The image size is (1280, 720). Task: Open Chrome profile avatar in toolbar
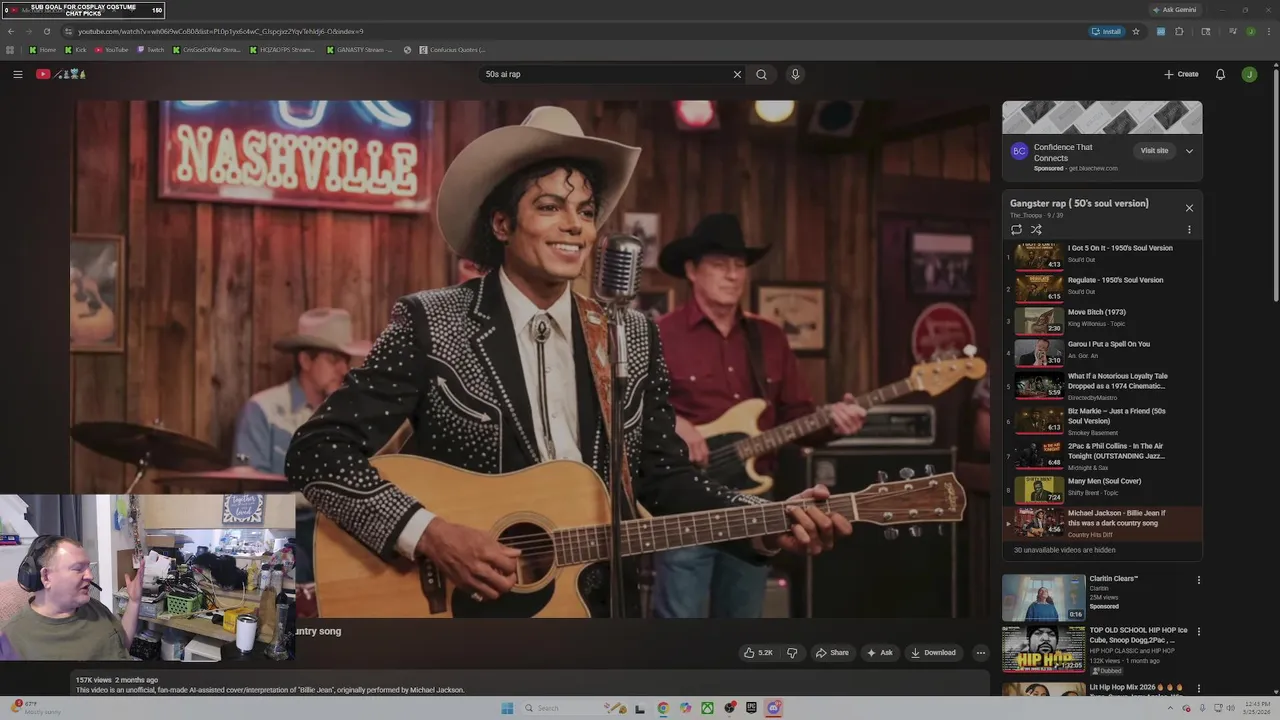coord(1250,31)
